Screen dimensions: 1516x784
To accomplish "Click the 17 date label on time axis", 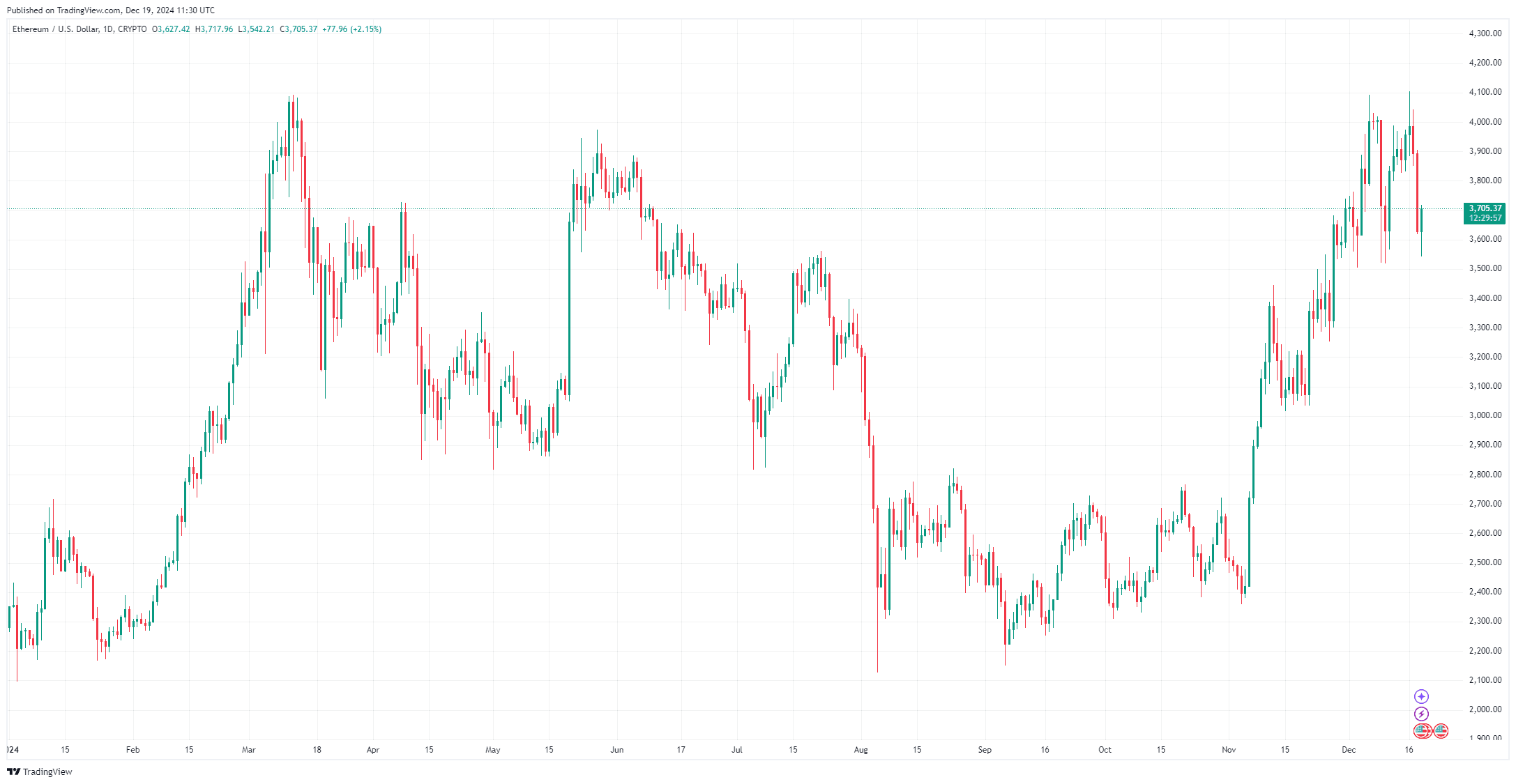I will [681, 750].
